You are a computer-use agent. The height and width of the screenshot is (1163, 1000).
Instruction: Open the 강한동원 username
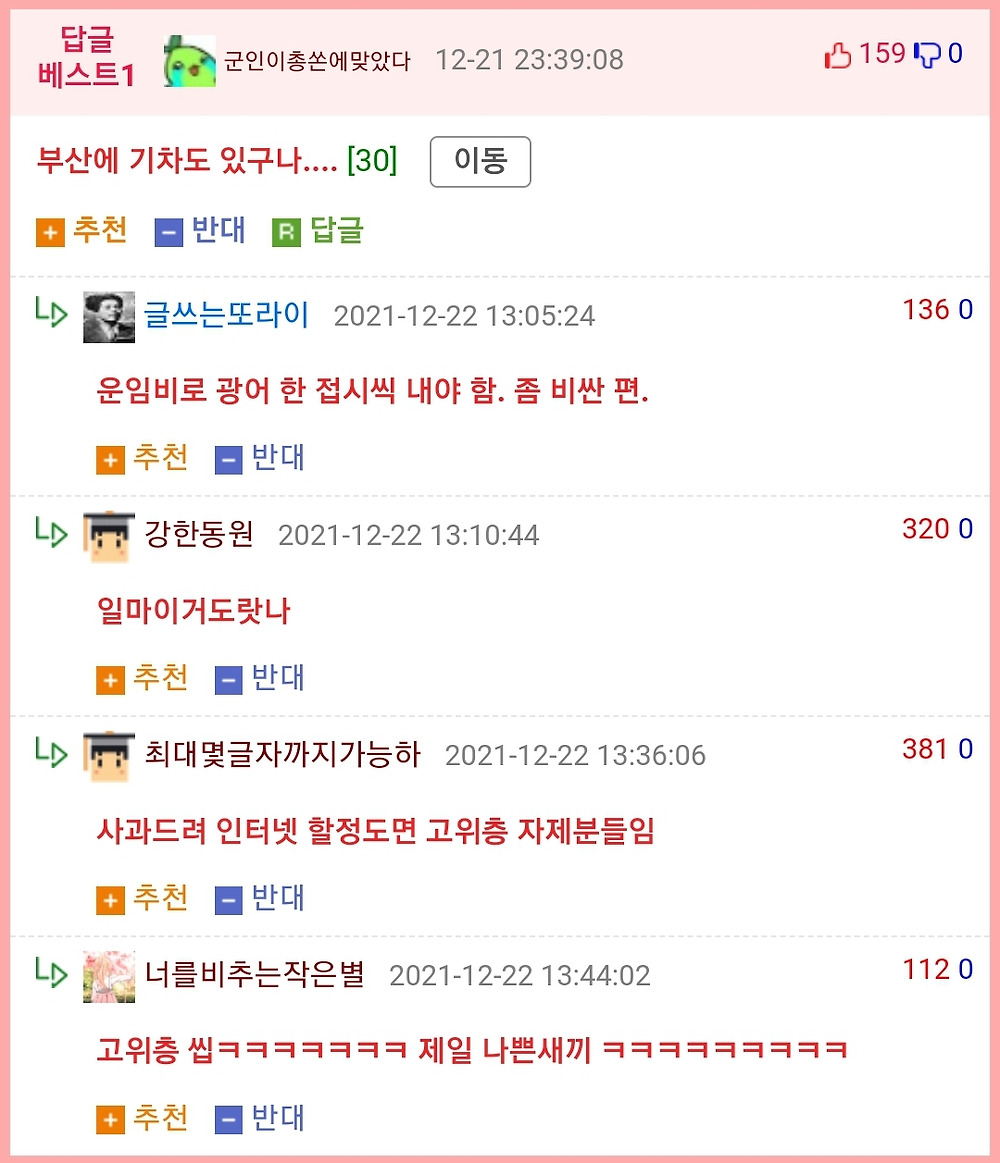tap(199, 534)
